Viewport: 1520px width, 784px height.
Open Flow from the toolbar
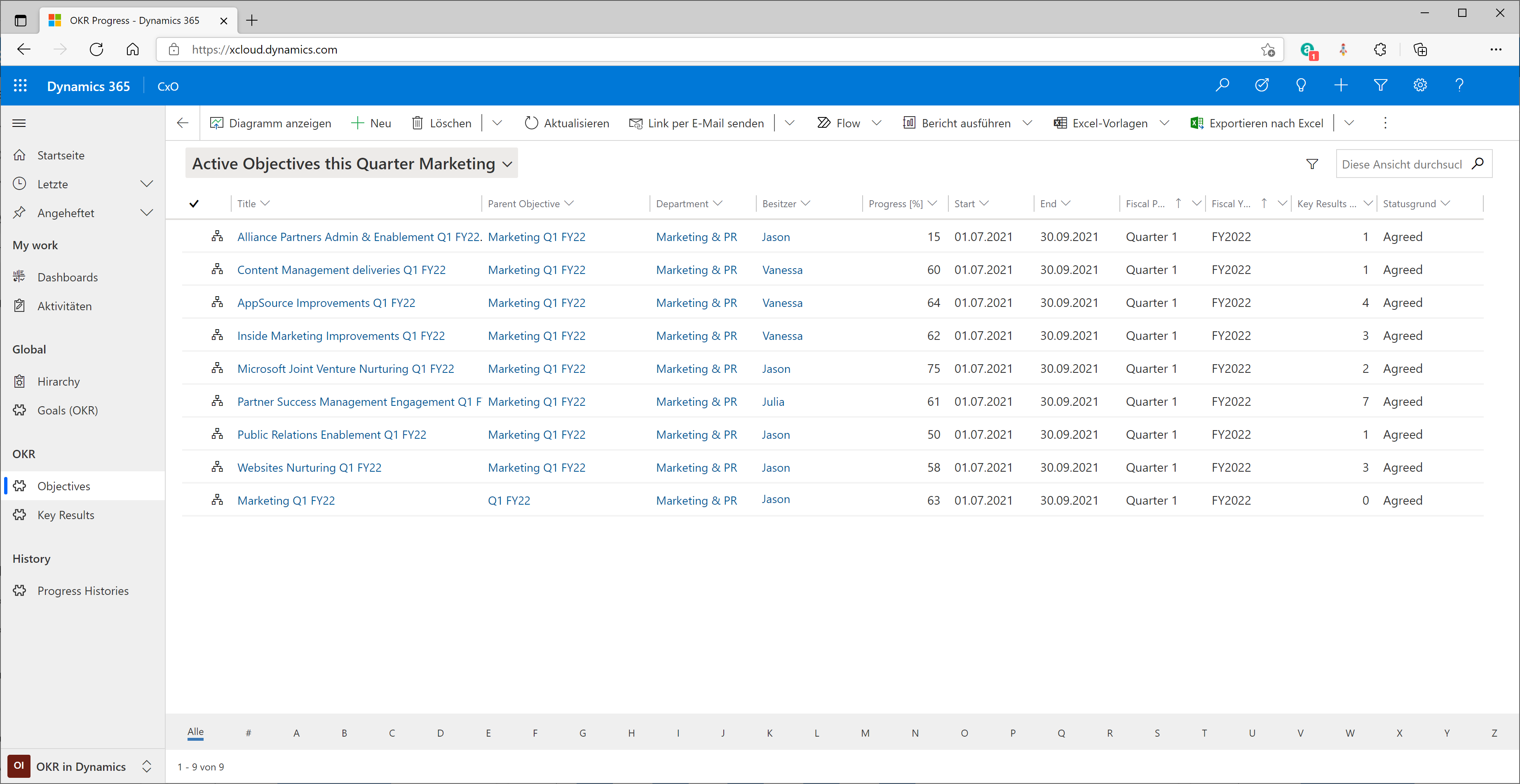click(x=838, y=123)
